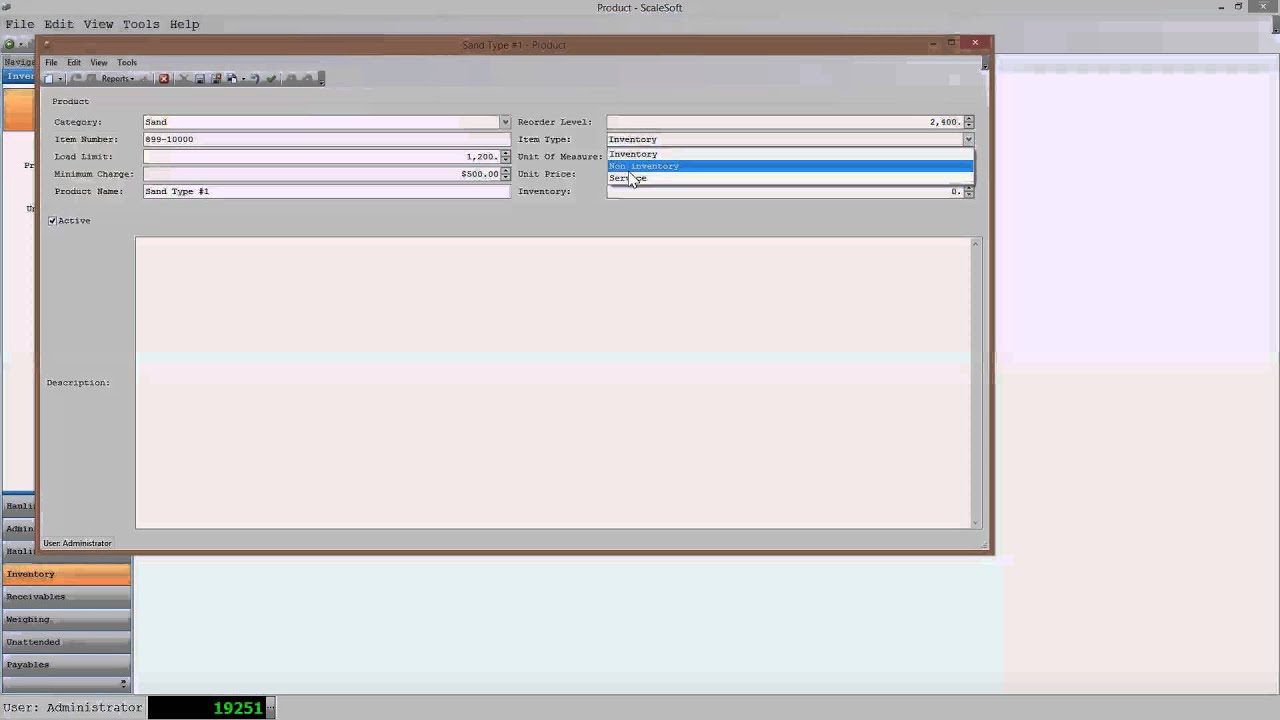The height and width of the screenshot is (720, 1280).
Task: Select Inventory option in Item Type list
Action: pos(790,154)
